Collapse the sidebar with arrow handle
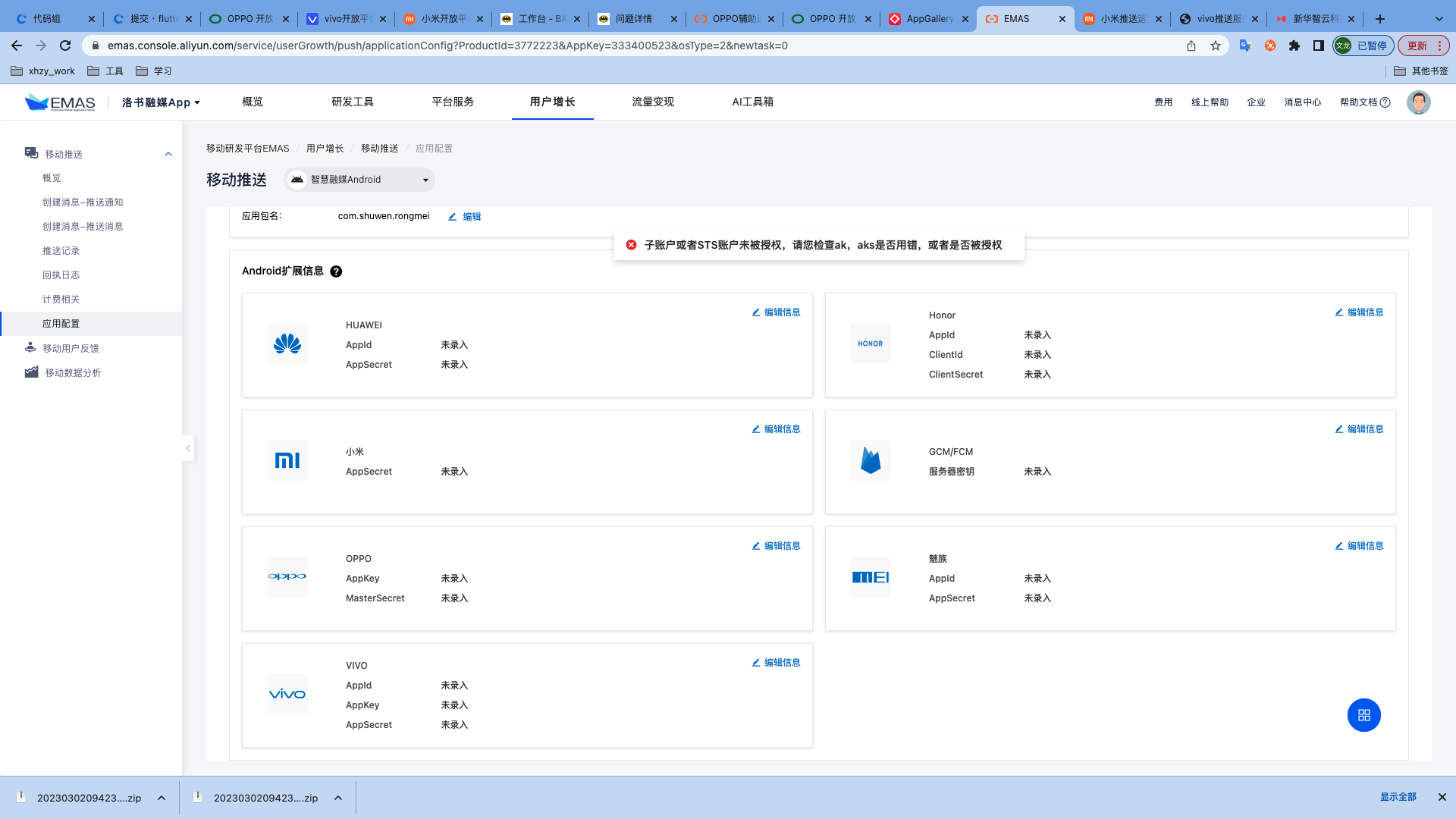 click(188, 448)
